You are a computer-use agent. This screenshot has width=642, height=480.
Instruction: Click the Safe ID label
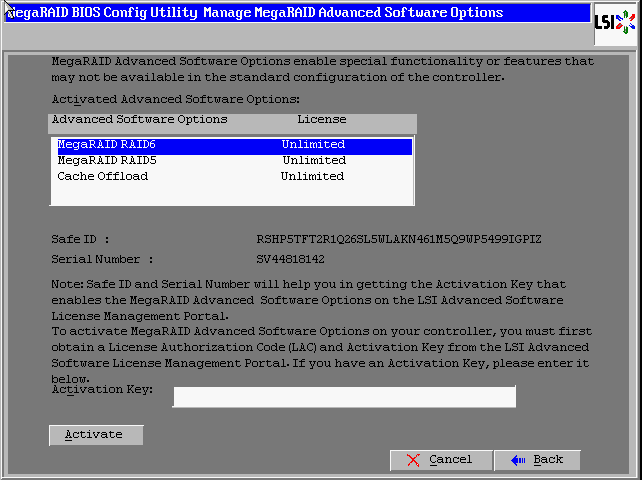pos(80,240)
